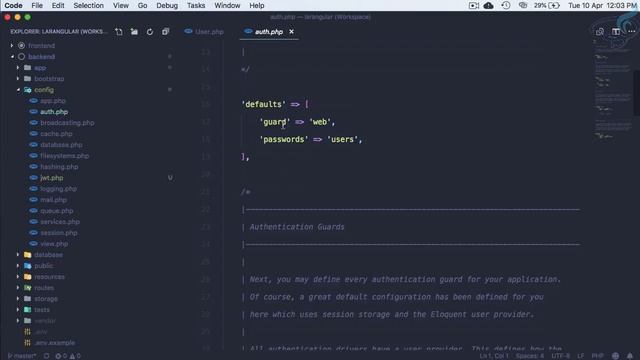The image size is (640, 360).
Task: Click the sync changes icon in status bar
Action: point(47,356)
